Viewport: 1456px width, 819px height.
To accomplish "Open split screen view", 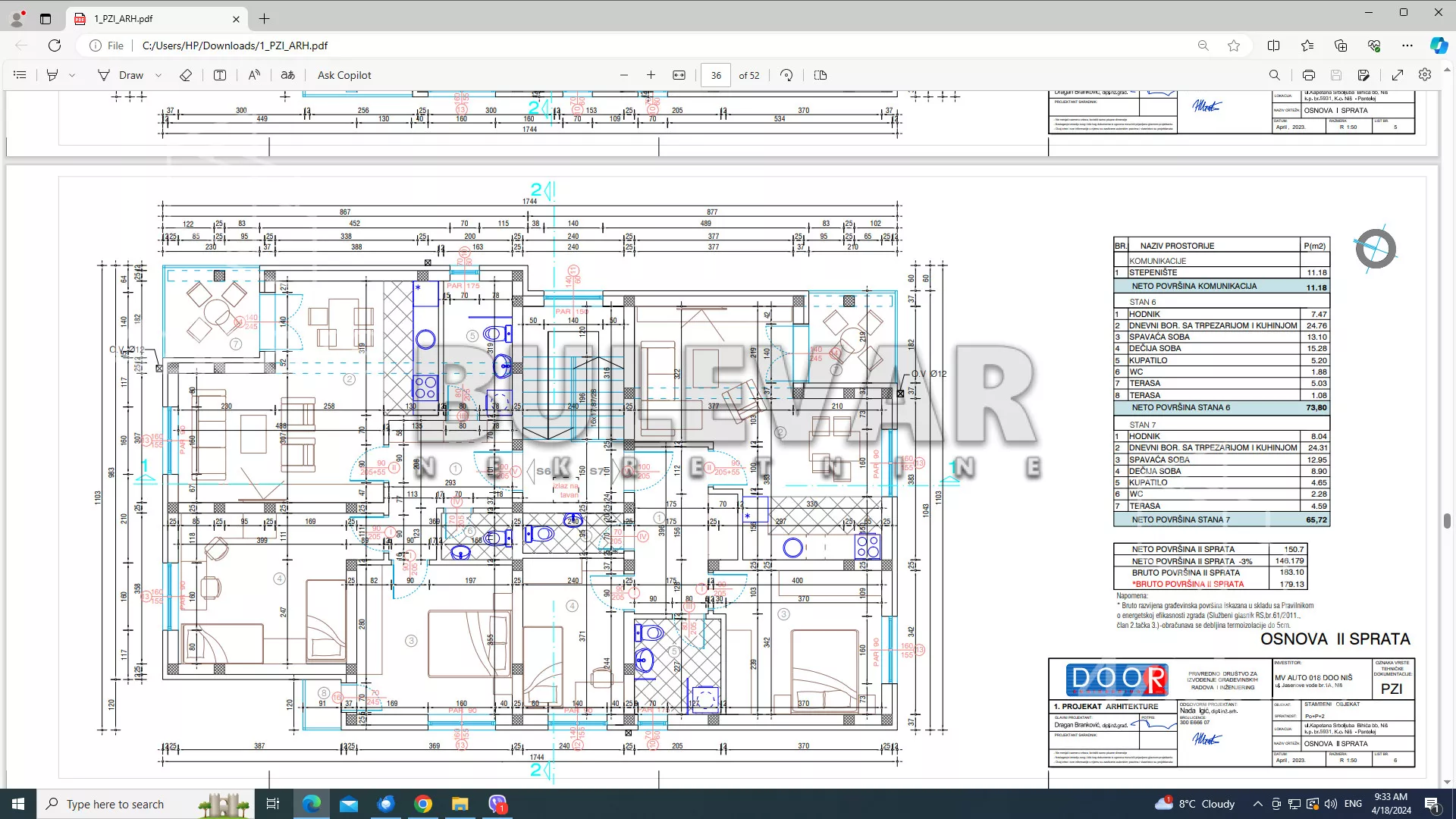I will click(1274, 45).
